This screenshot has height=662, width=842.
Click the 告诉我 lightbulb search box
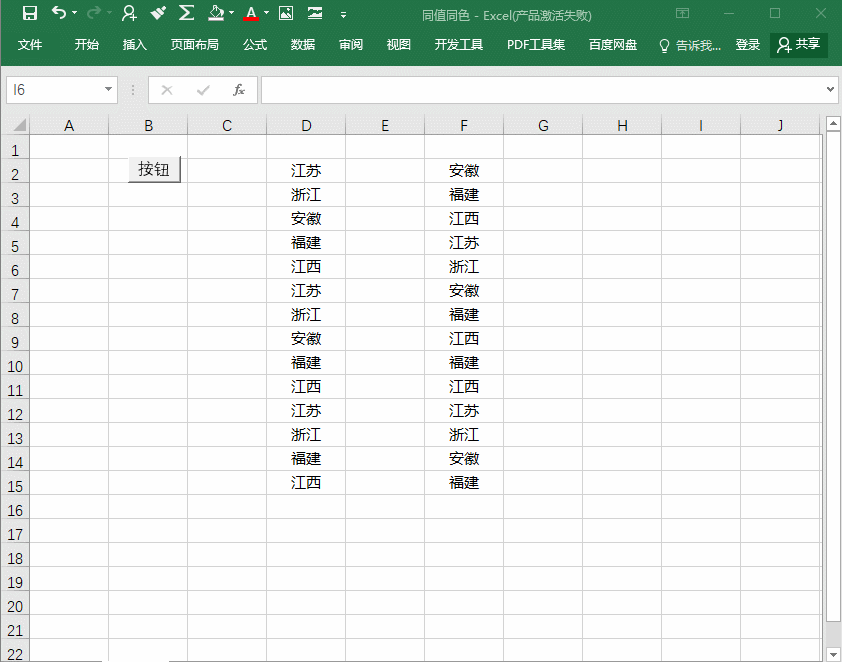[689, 45]
